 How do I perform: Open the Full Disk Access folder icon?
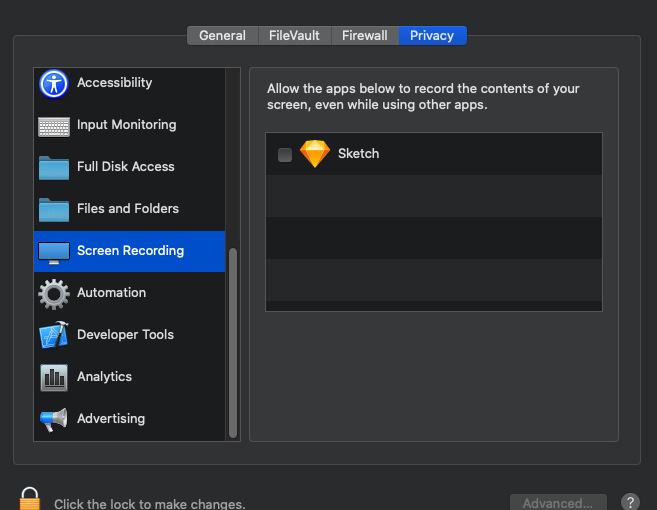click(54, 168)
